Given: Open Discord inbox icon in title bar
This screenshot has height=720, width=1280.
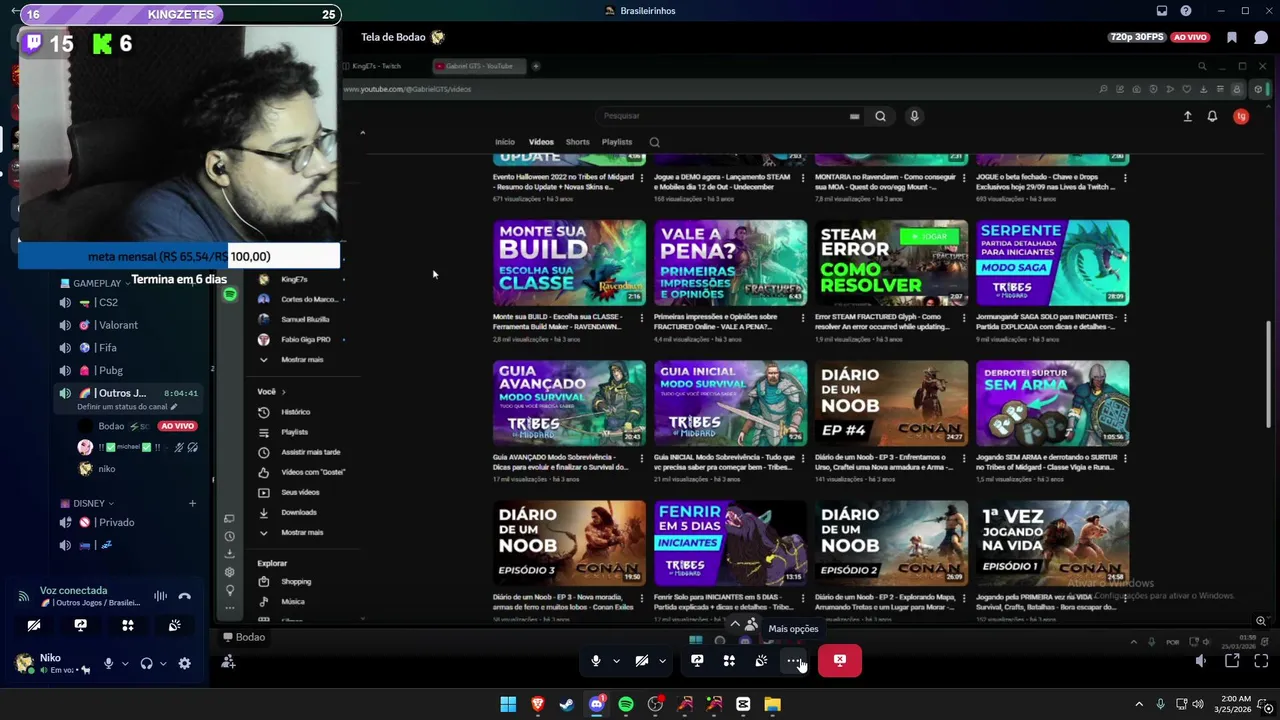Looking at the screenshot, I should 1162,11.
